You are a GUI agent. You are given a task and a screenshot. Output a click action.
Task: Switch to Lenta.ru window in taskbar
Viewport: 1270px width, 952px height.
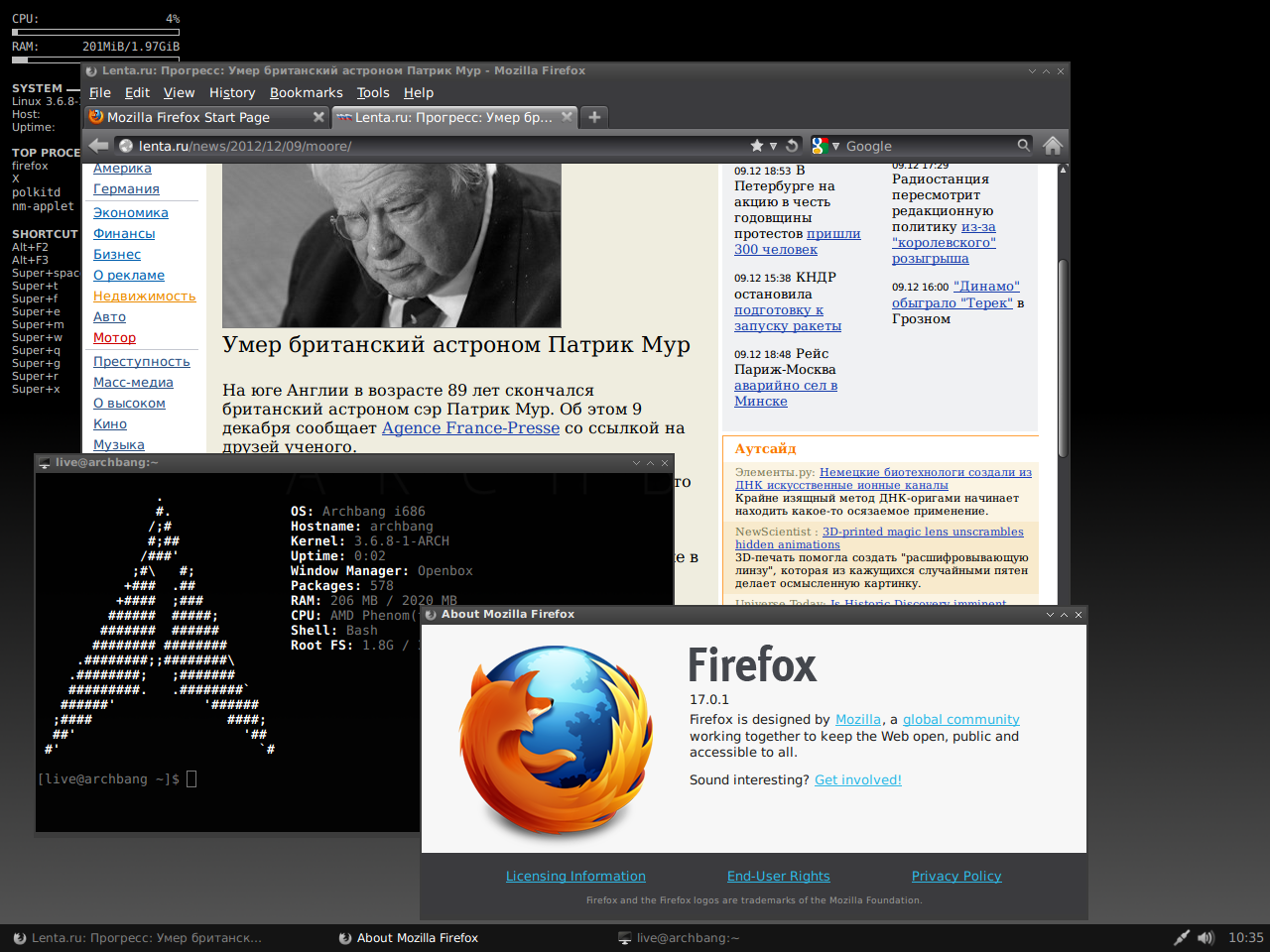pyautogui.click(x=138, y=938)
